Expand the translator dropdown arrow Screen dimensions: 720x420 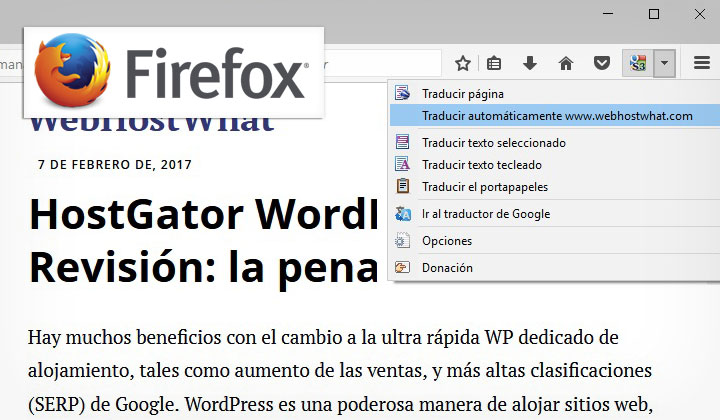(664, 63)
